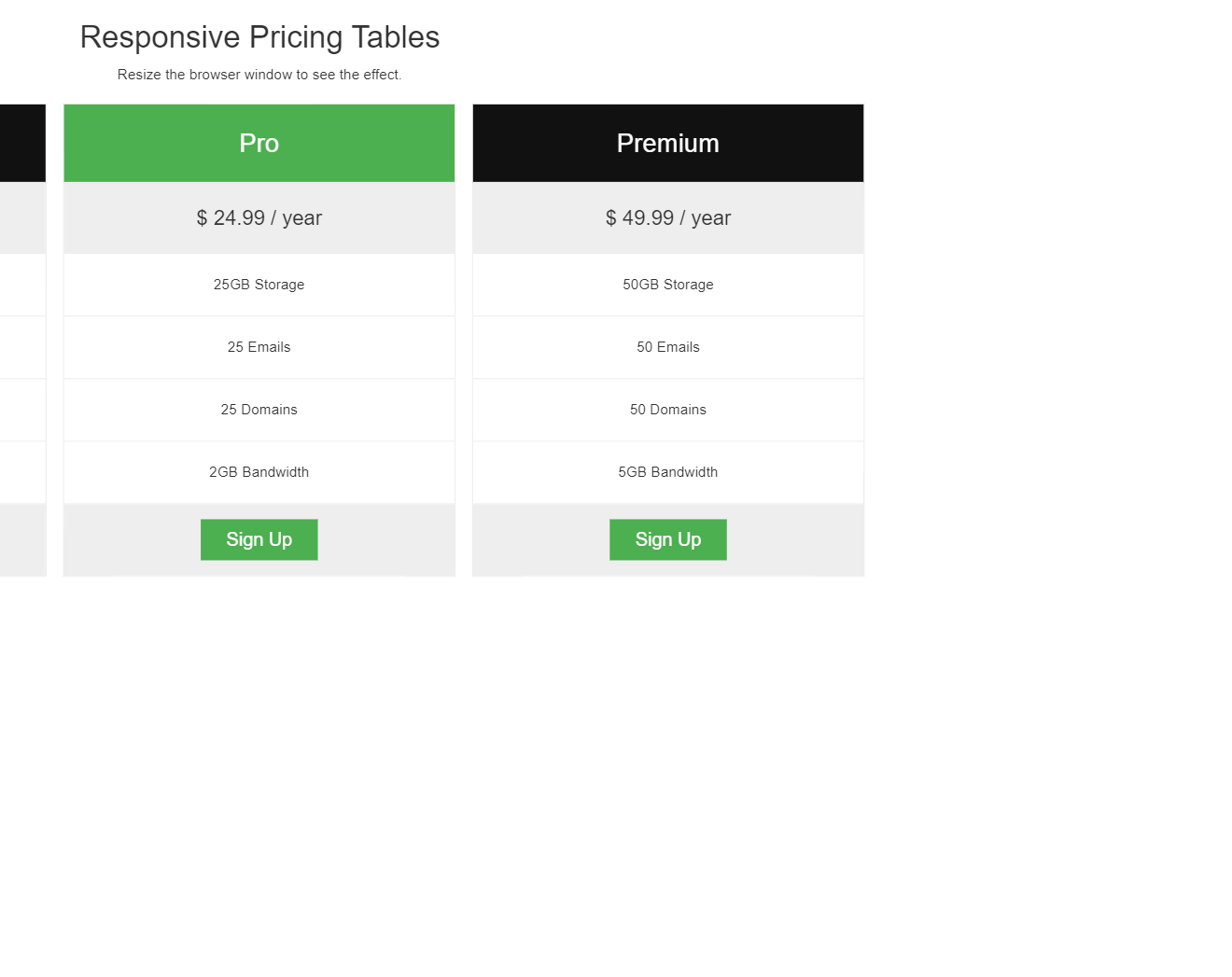Click the resize browser window subtitle text
This screenshot has height=977, width=1232.
(x=259, y=75)
